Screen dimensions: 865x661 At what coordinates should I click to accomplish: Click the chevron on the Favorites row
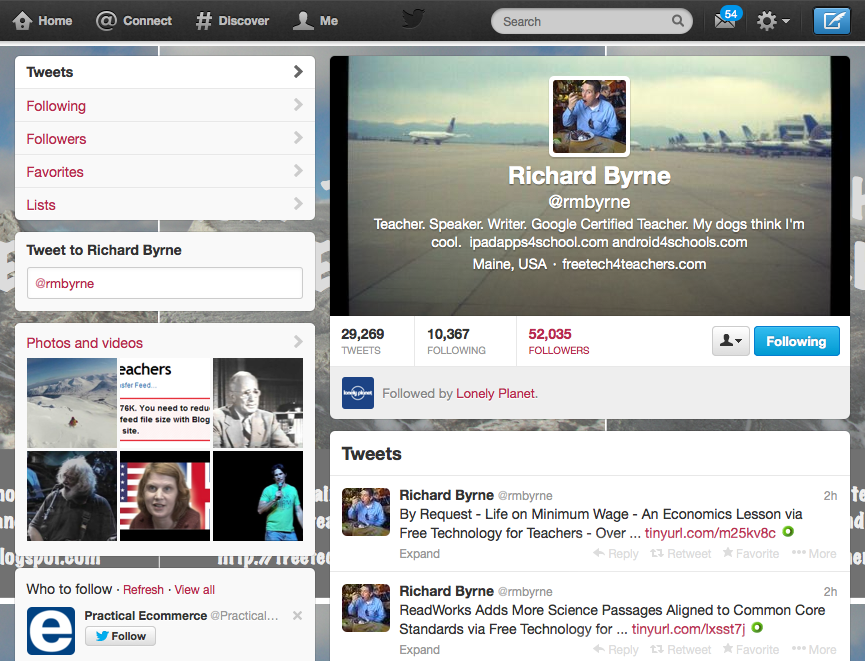tap(298, 170)
